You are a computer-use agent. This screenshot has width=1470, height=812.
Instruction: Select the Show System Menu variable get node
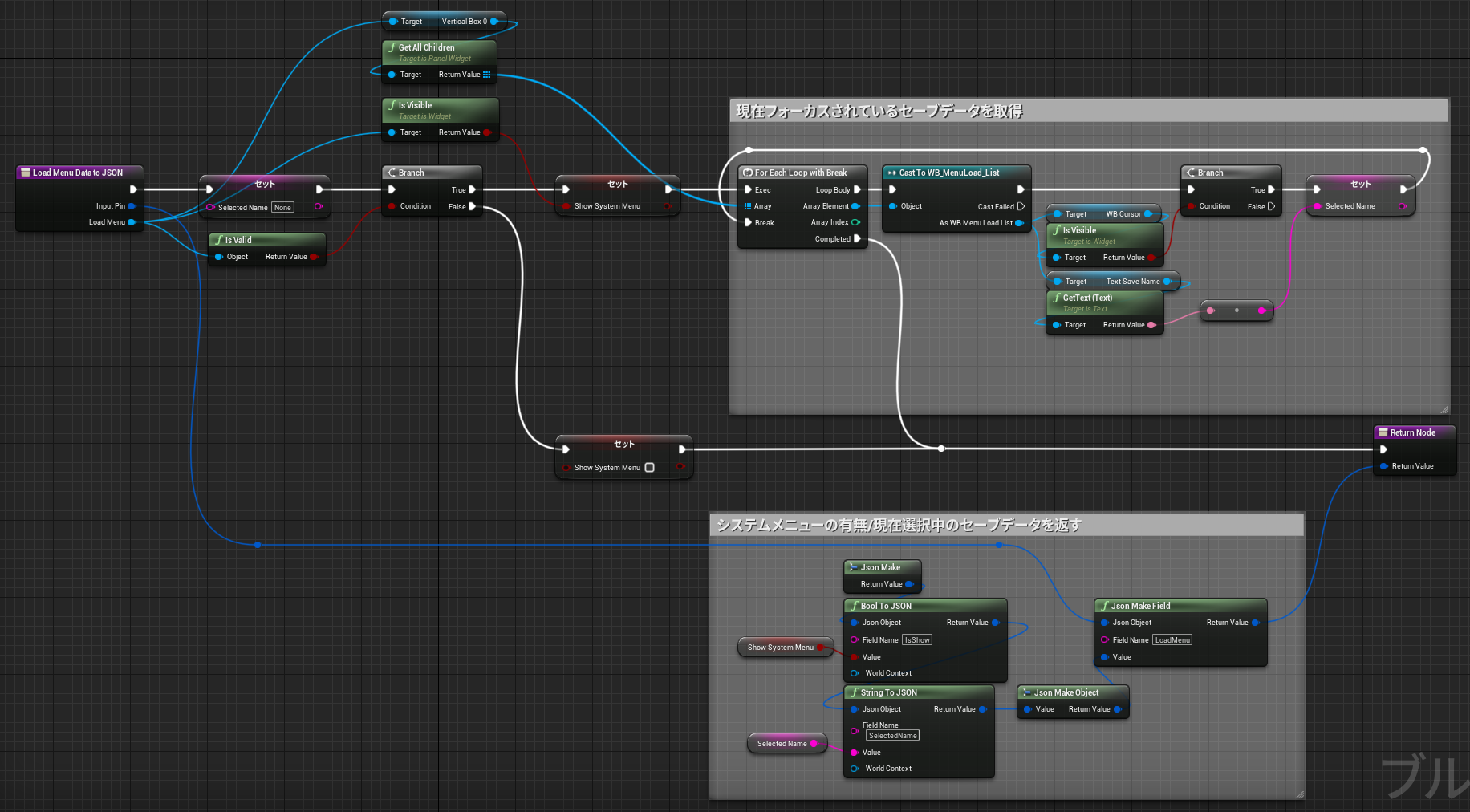[785, 648]
